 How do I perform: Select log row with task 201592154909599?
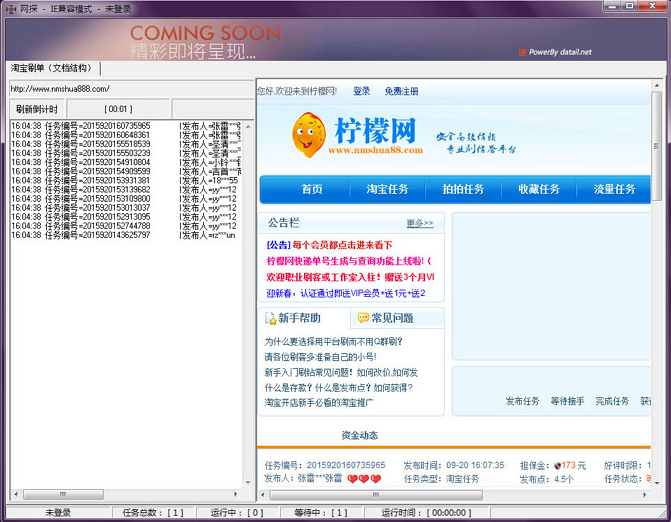coord(126,171)
